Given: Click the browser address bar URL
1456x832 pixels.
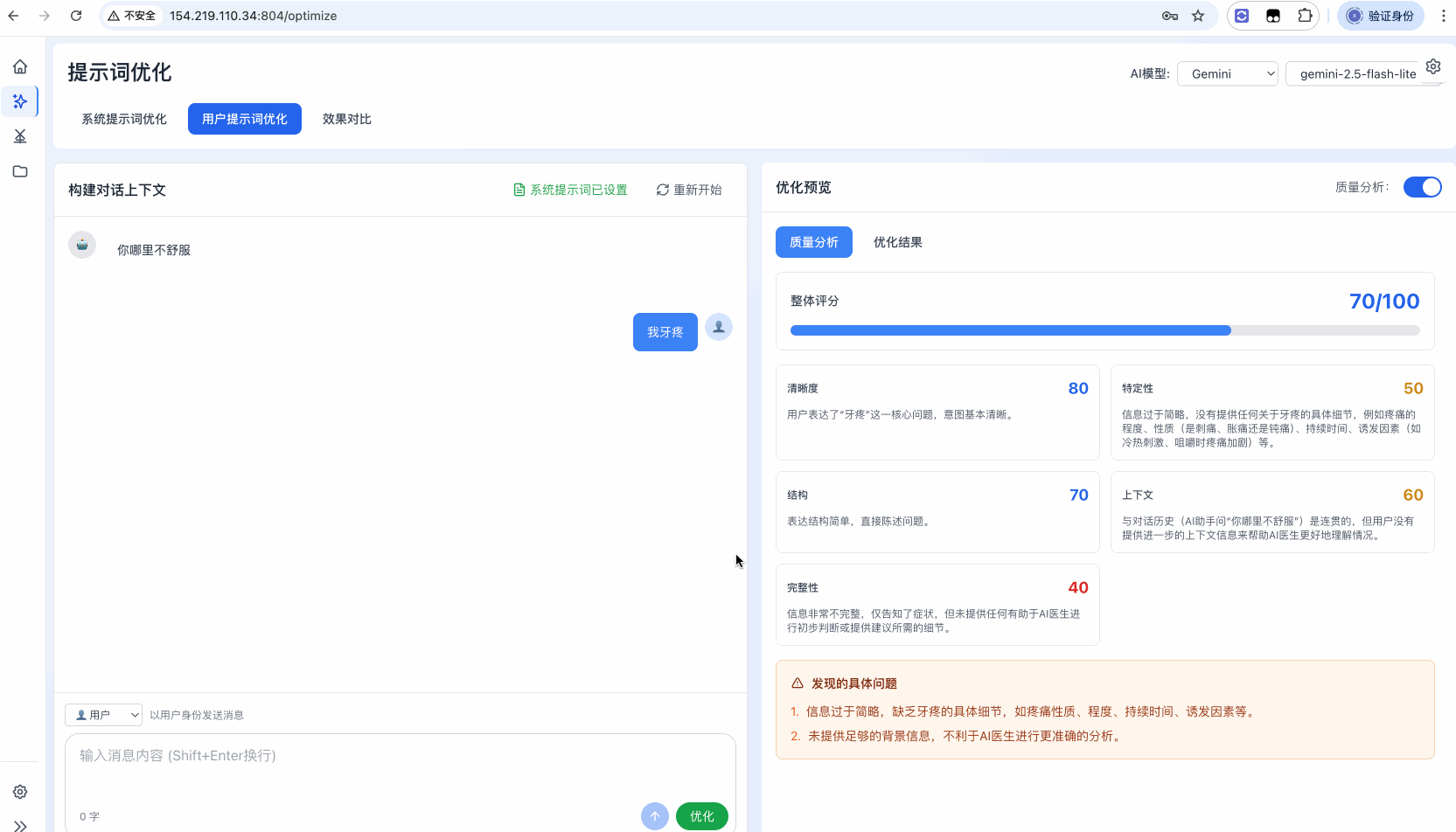Looking at the screenshot, I should 254,16.
